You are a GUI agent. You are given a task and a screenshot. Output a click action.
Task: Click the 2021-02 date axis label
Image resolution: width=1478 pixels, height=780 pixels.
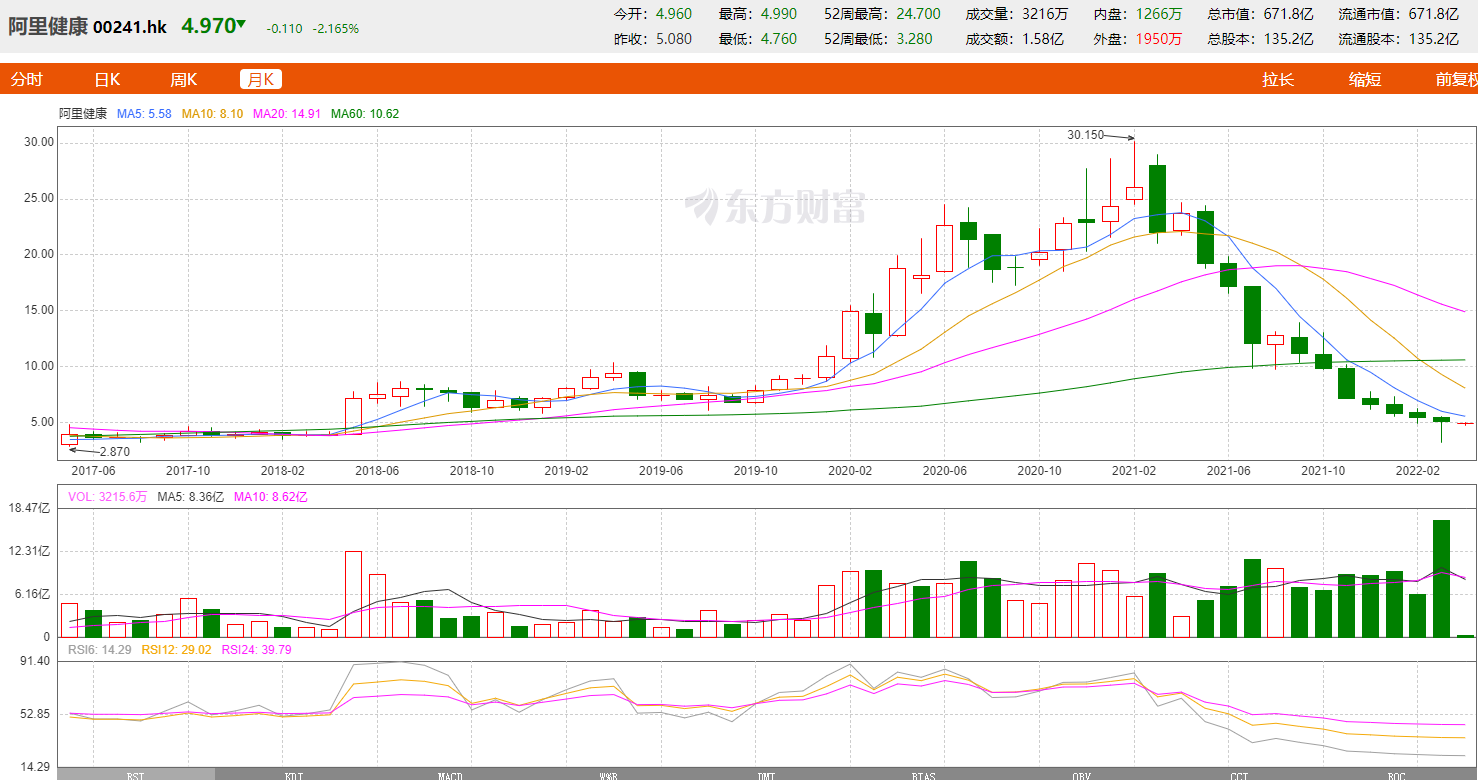(1134, 471)
